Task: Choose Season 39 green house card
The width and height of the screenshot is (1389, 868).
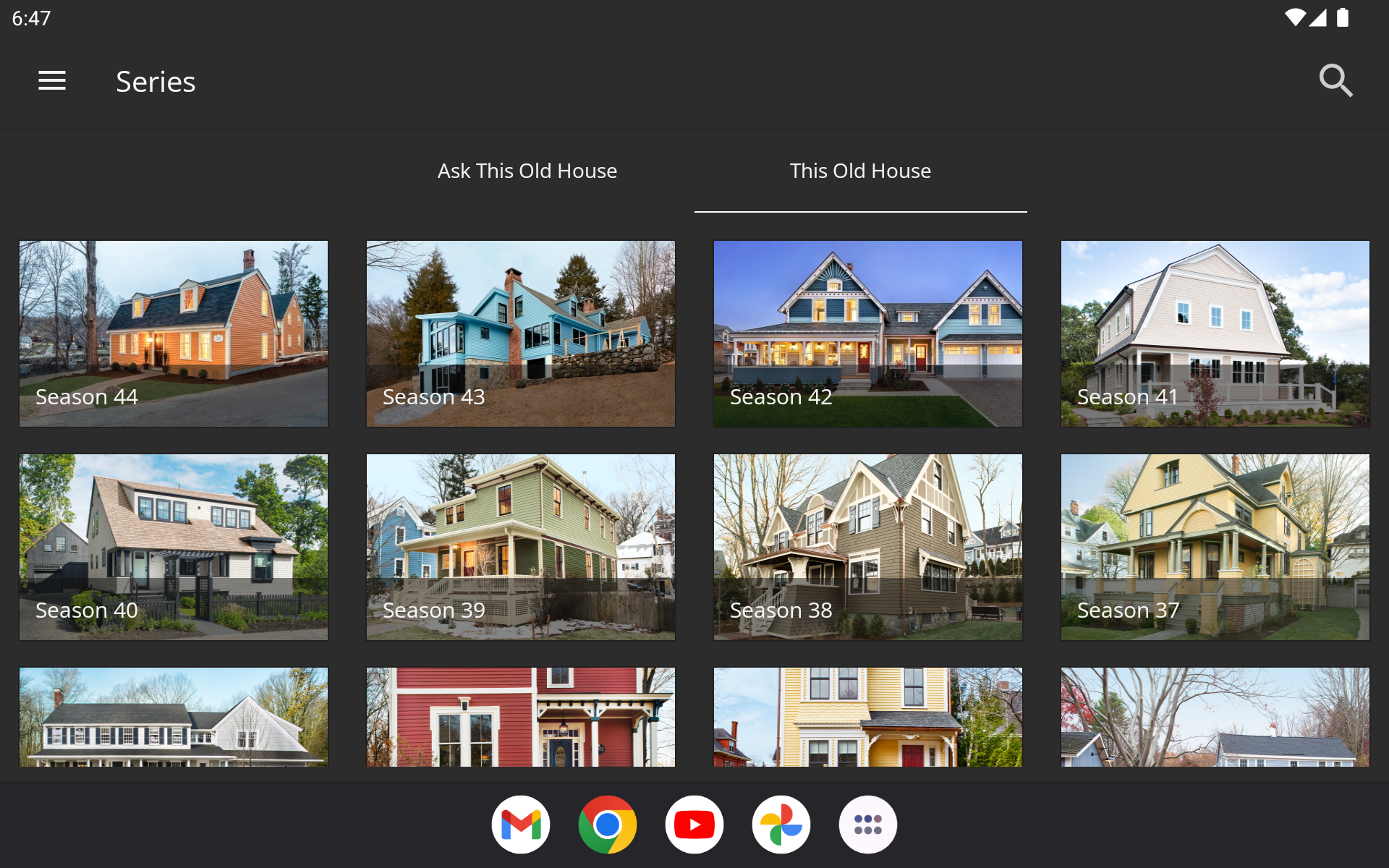Action: (521, 548)
